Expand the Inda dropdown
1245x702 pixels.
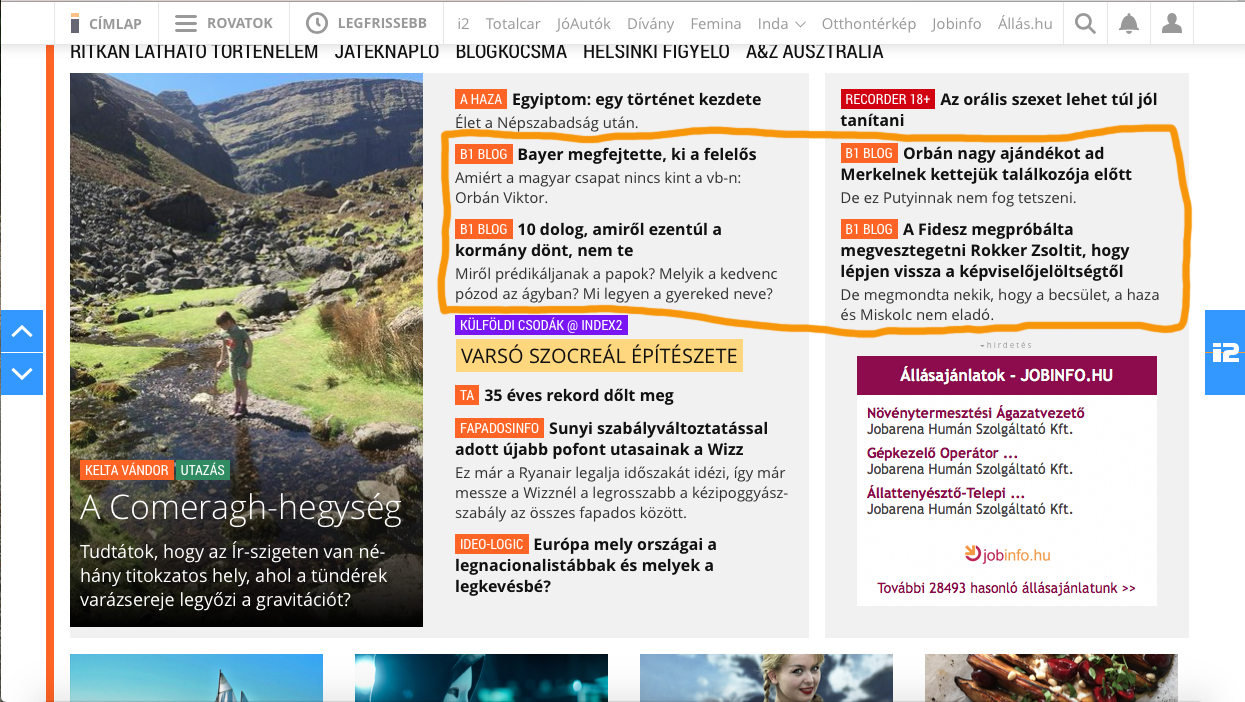pos(782,23)
